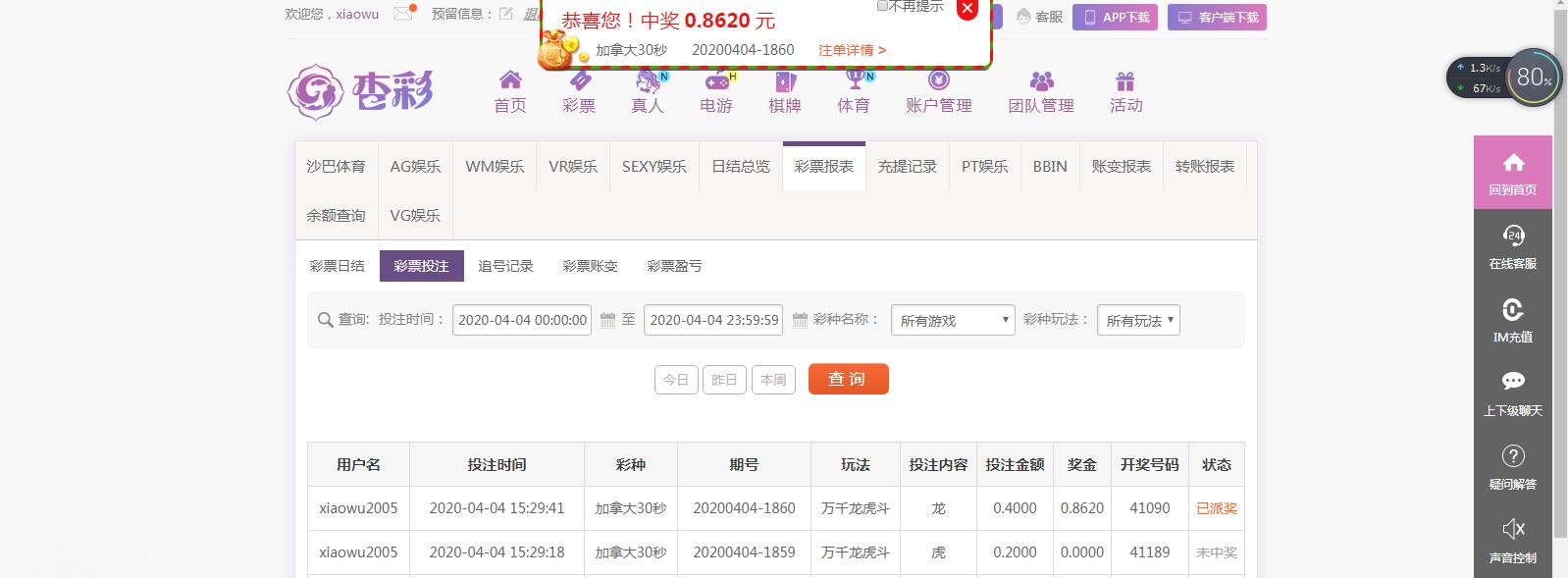Open calendar icon after end time field

[x=800, y=320]
